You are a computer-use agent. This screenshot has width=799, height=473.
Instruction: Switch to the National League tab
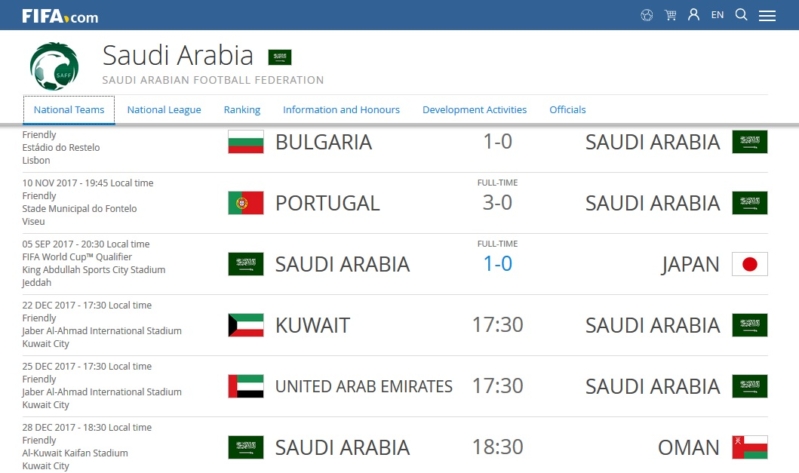[x=164, y=110]
